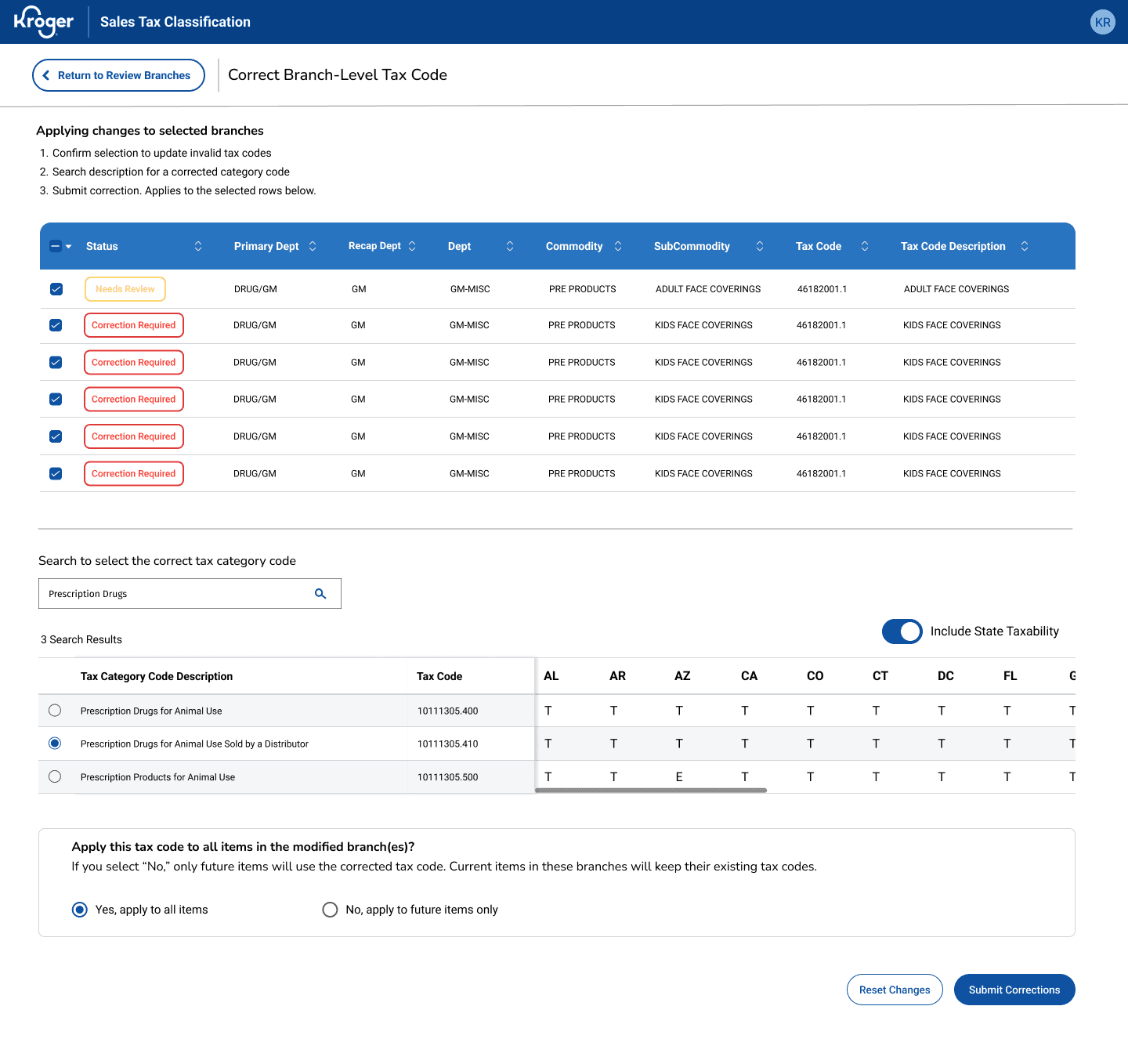Sort by Dept column arrows

(x=510, y=246)
